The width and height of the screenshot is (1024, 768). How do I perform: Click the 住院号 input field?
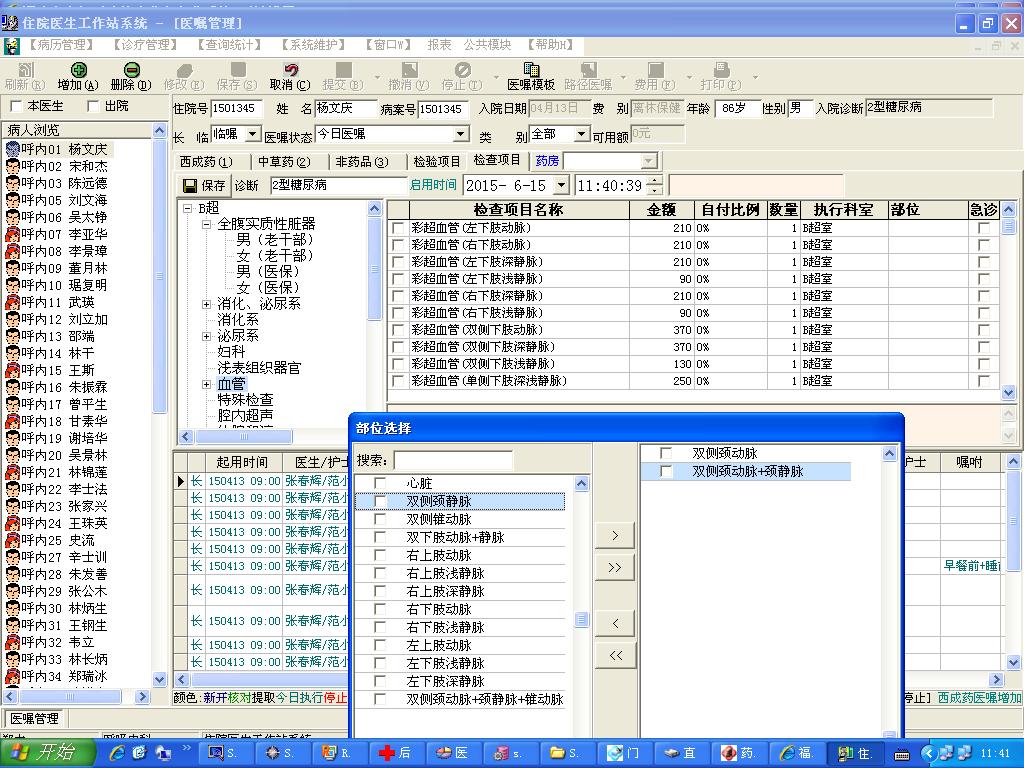(x=236, y=108)
